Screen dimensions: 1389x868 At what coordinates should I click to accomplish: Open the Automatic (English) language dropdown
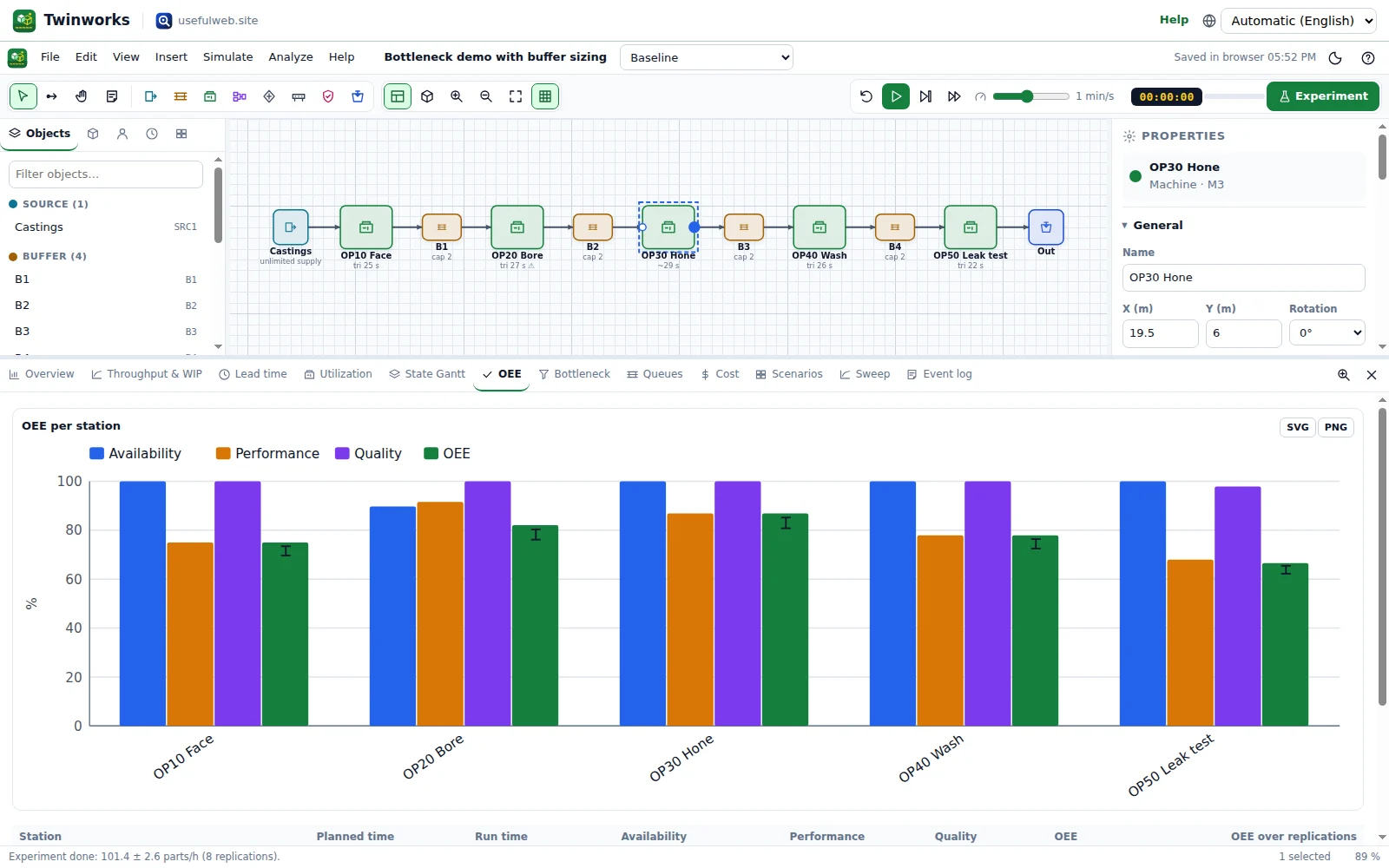1299,21
